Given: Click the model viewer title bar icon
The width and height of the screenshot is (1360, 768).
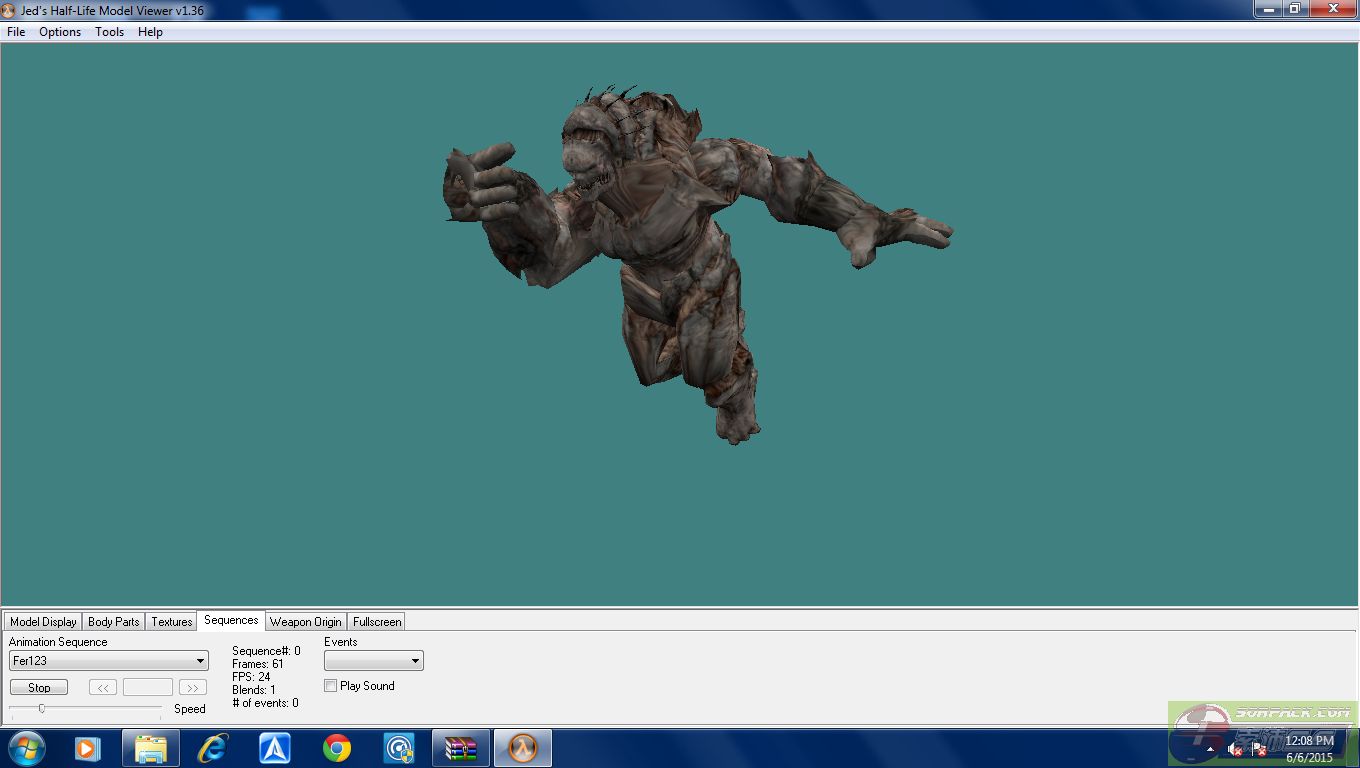Looking at the screenshot, I should pos(9,10).
